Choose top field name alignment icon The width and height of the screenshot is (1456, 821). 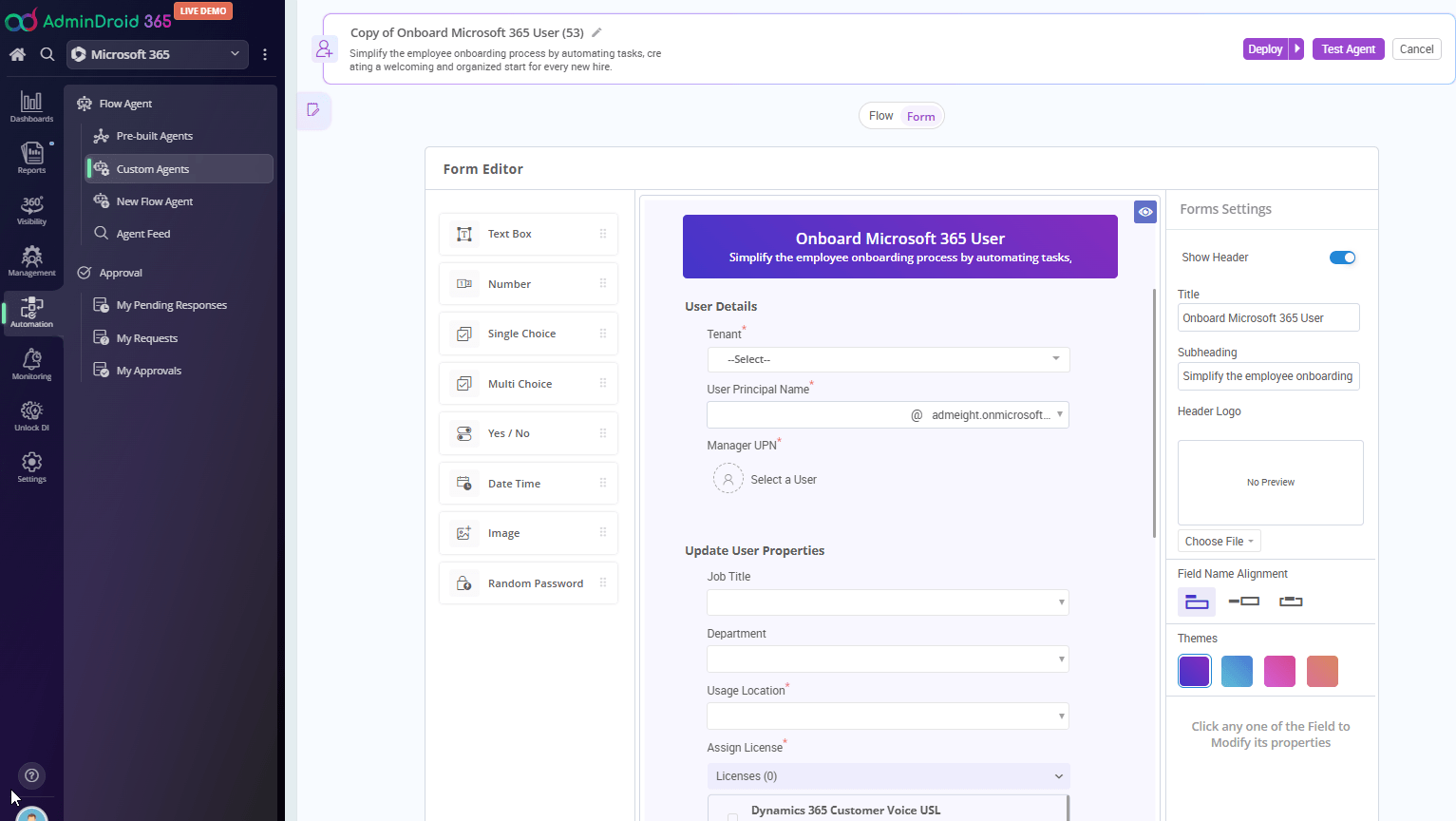[x=1197, y=601]
